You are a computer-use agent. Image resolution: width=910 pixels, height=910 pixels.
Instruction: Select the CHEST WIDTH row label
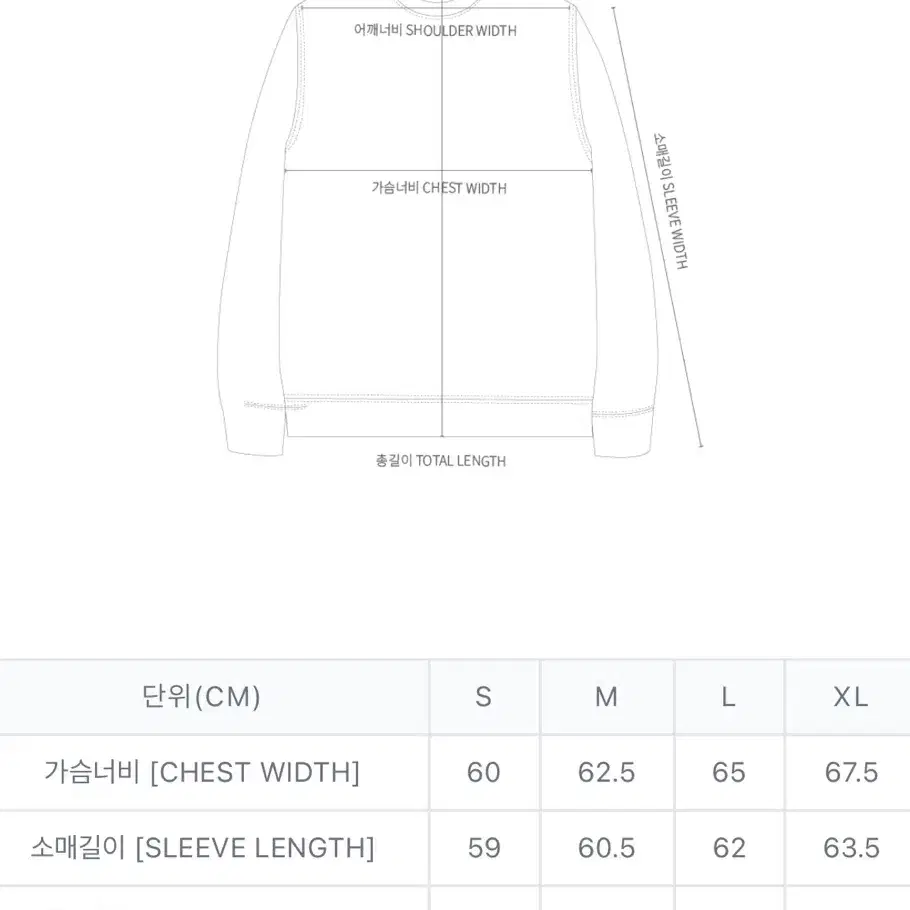tap(202, 772)
